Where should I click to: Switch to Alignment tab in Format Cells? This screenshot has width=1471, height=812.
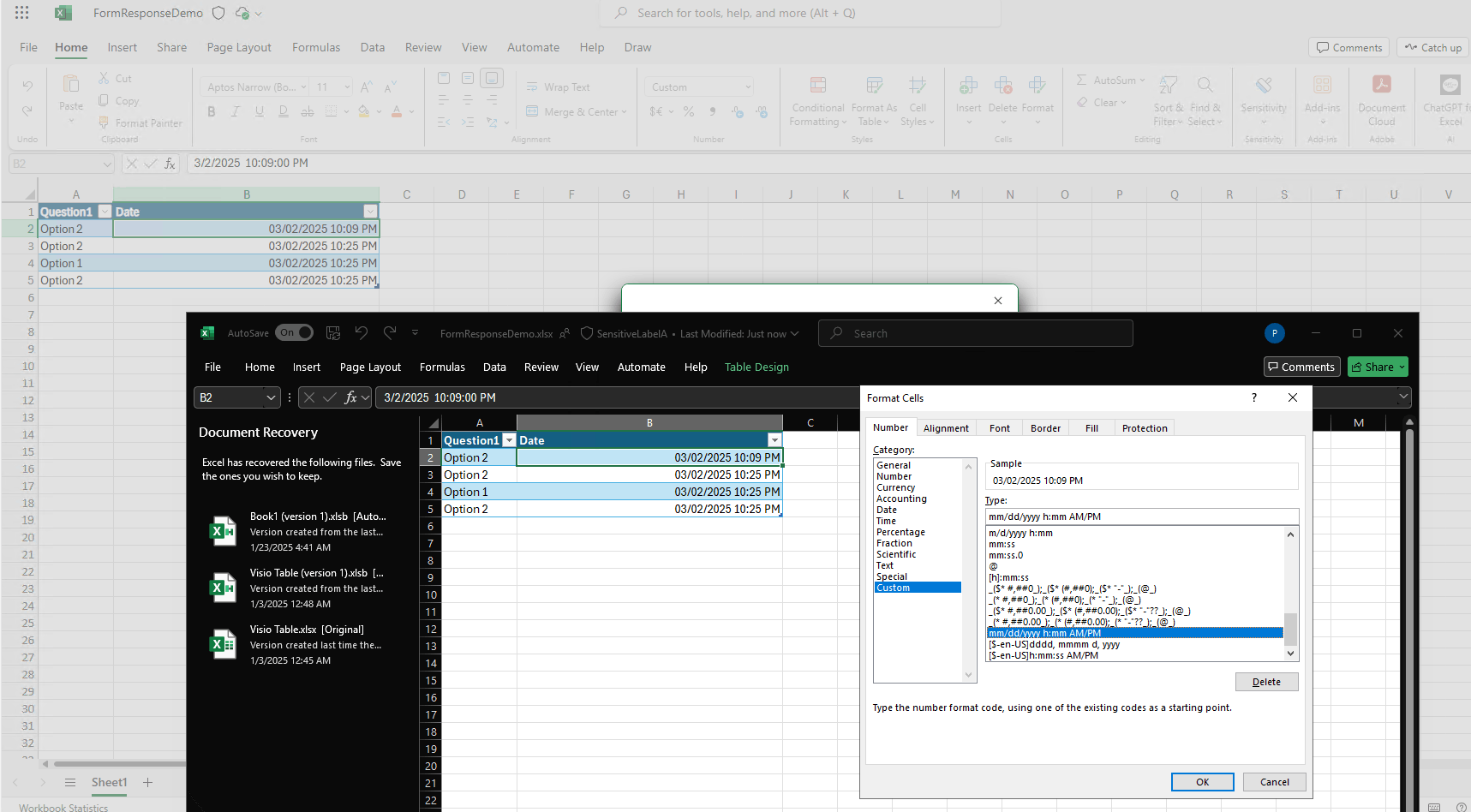coord(946,428)
